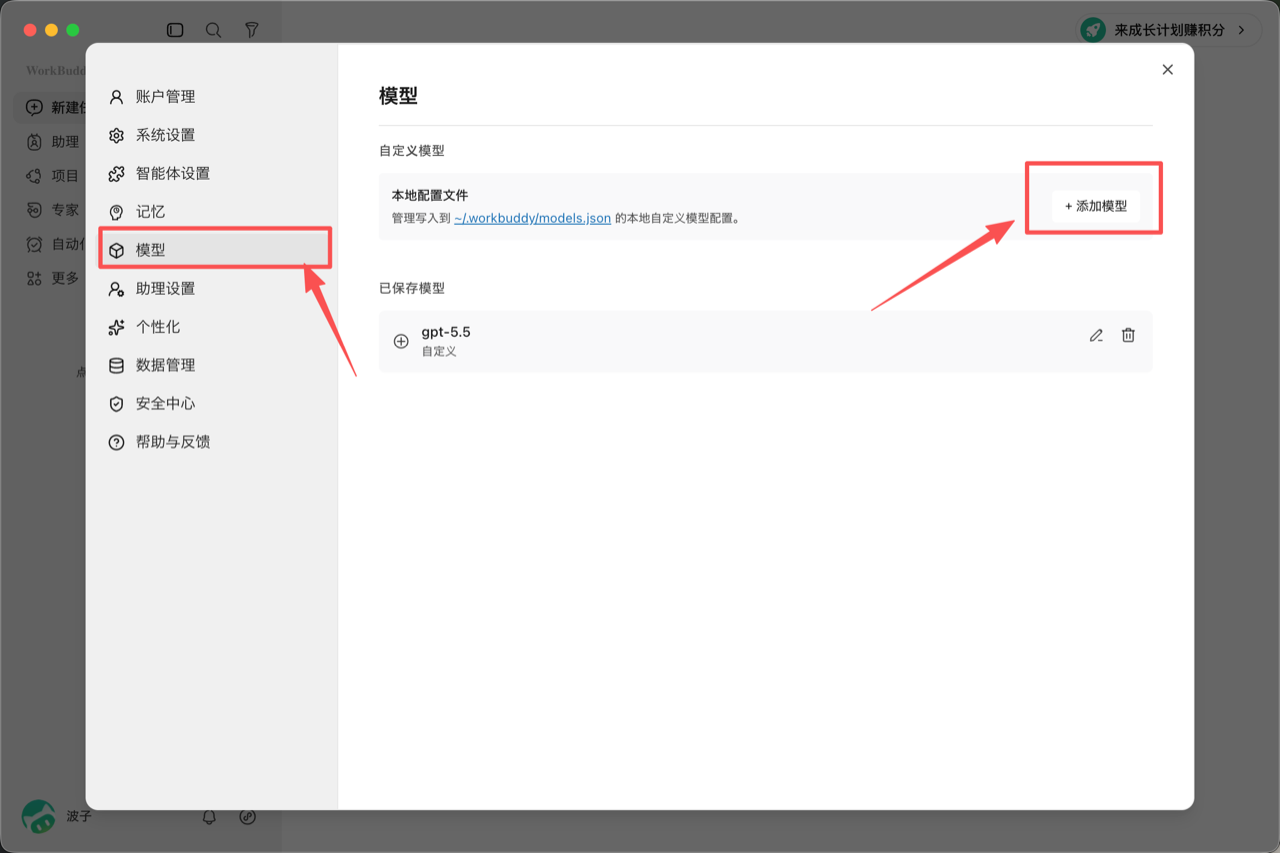Open the ~/.workbuddy/models.json link
The width and height of the screenshot is (1280, 853).
(x=532, y=218)
